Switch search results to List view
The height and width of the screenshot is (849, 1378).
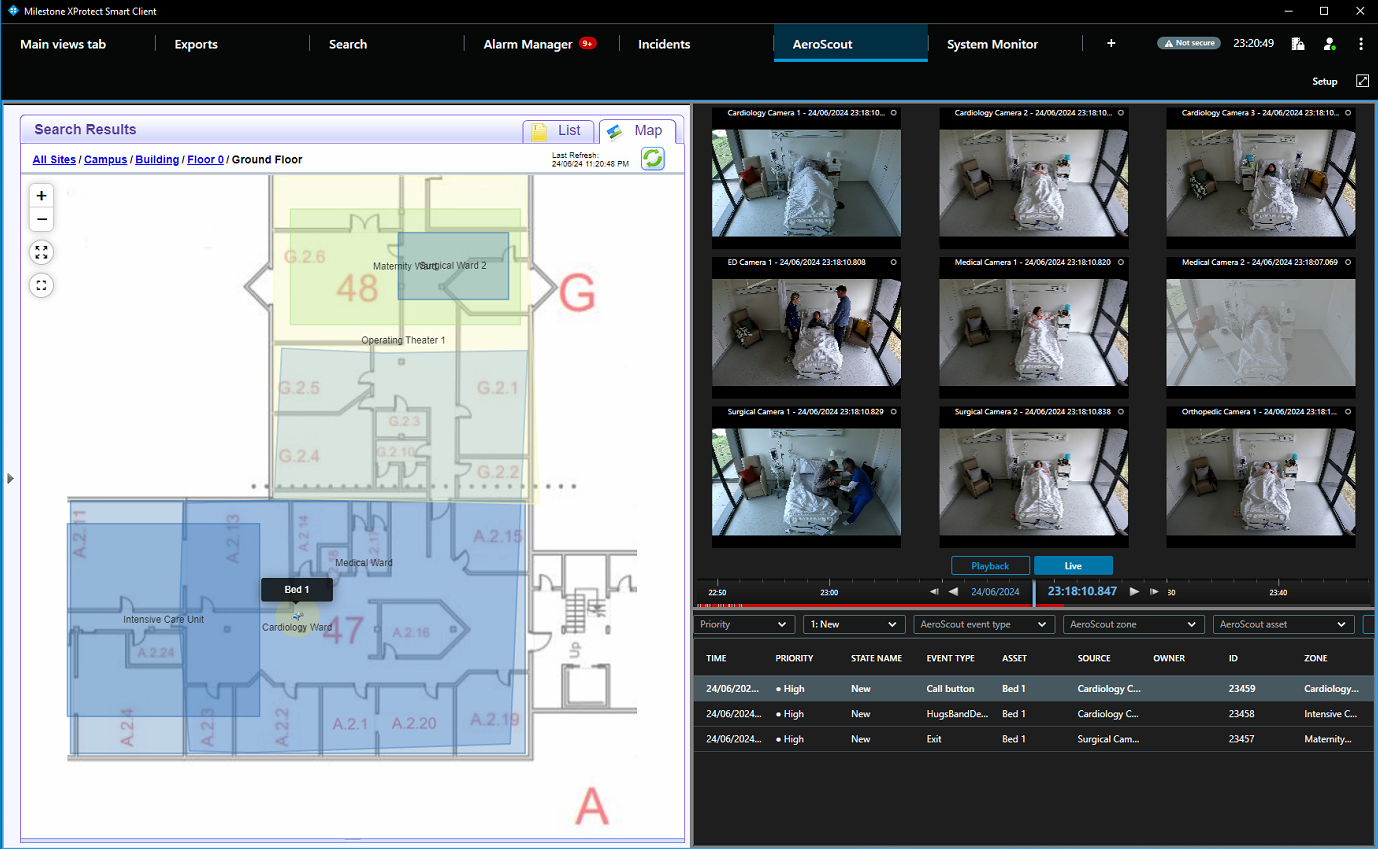point(558,131)
